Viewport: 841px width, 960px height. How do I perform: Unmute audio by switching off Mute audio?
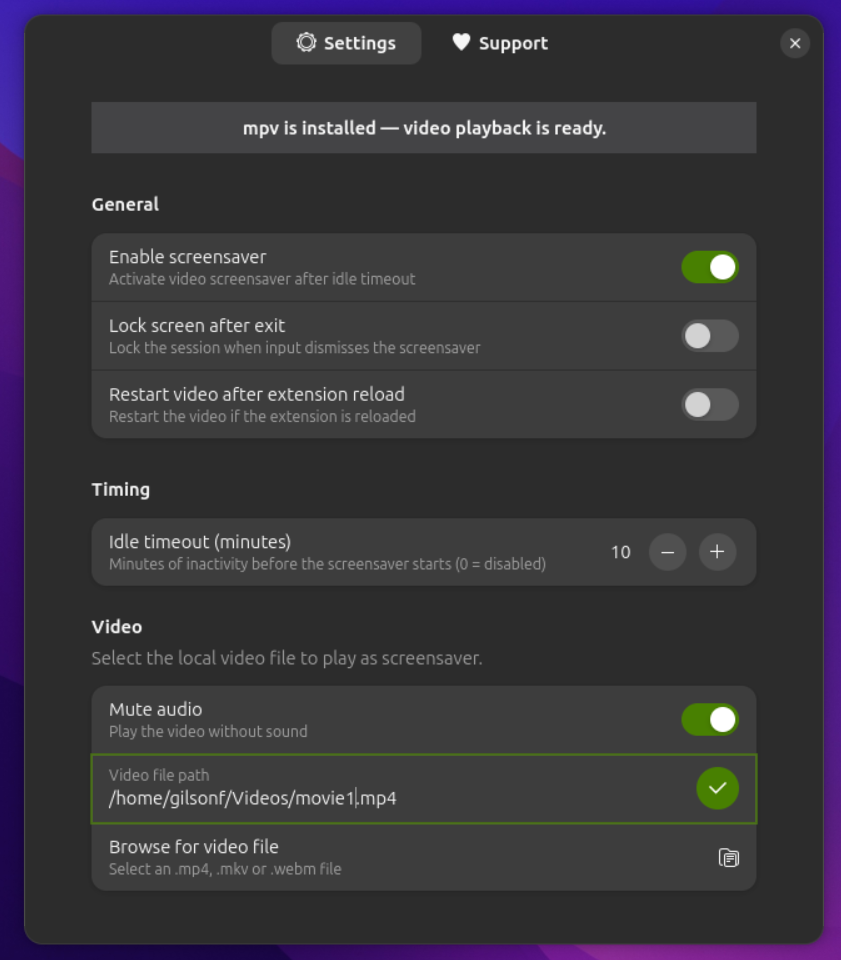pyautogui.click(x=710, y=719)
